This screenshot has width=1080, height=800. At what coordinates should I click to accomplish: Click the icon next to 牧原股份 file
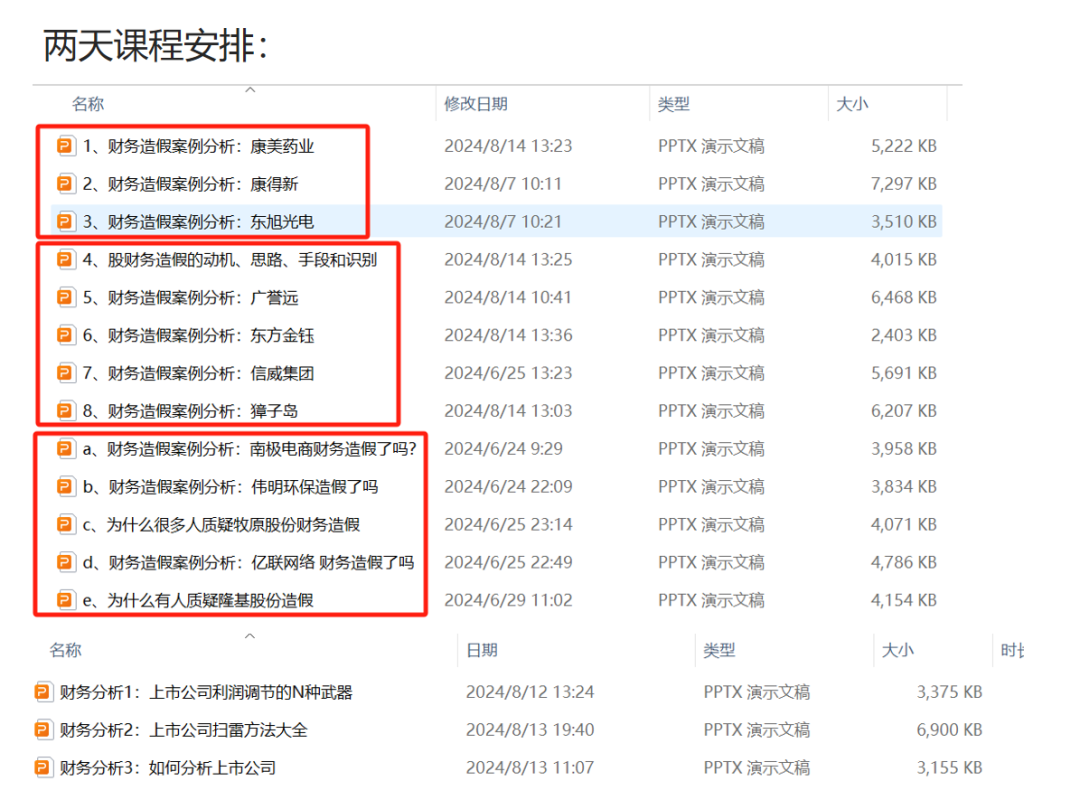click(x=65, y=525)
